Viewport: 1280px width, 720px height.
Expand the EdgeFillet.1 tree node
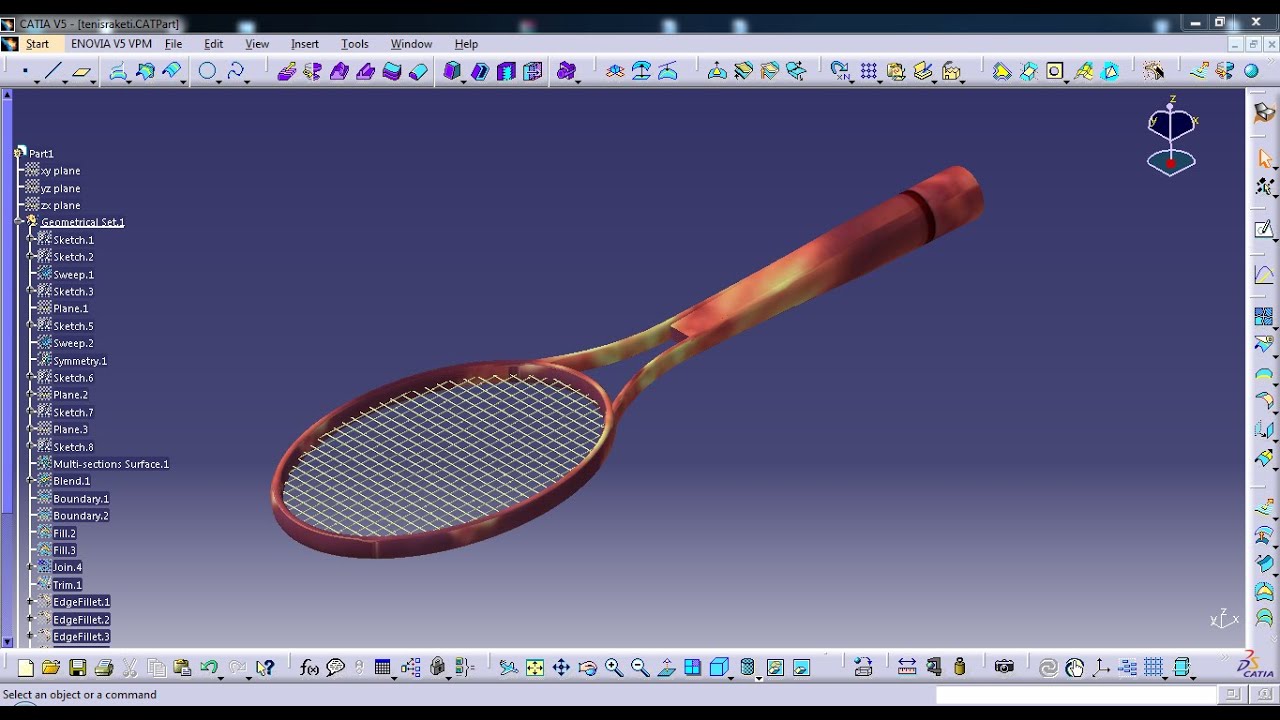pyautogui.click(x=31, y=602)
